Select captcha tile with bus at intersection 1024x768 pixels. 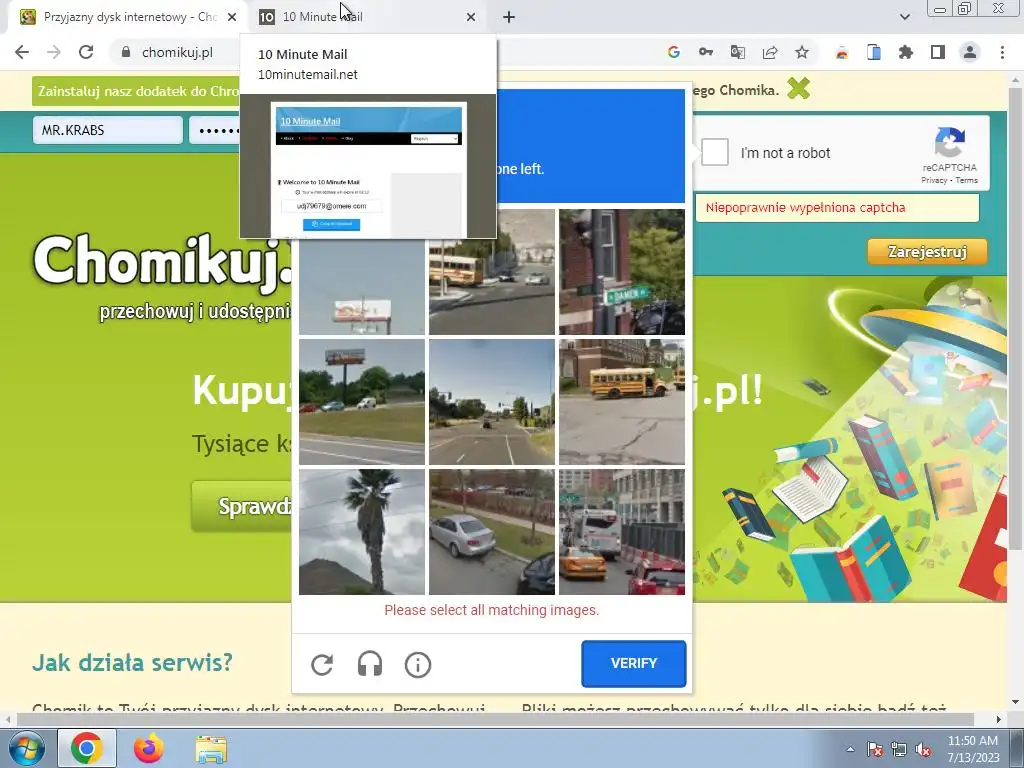[492, 272]
